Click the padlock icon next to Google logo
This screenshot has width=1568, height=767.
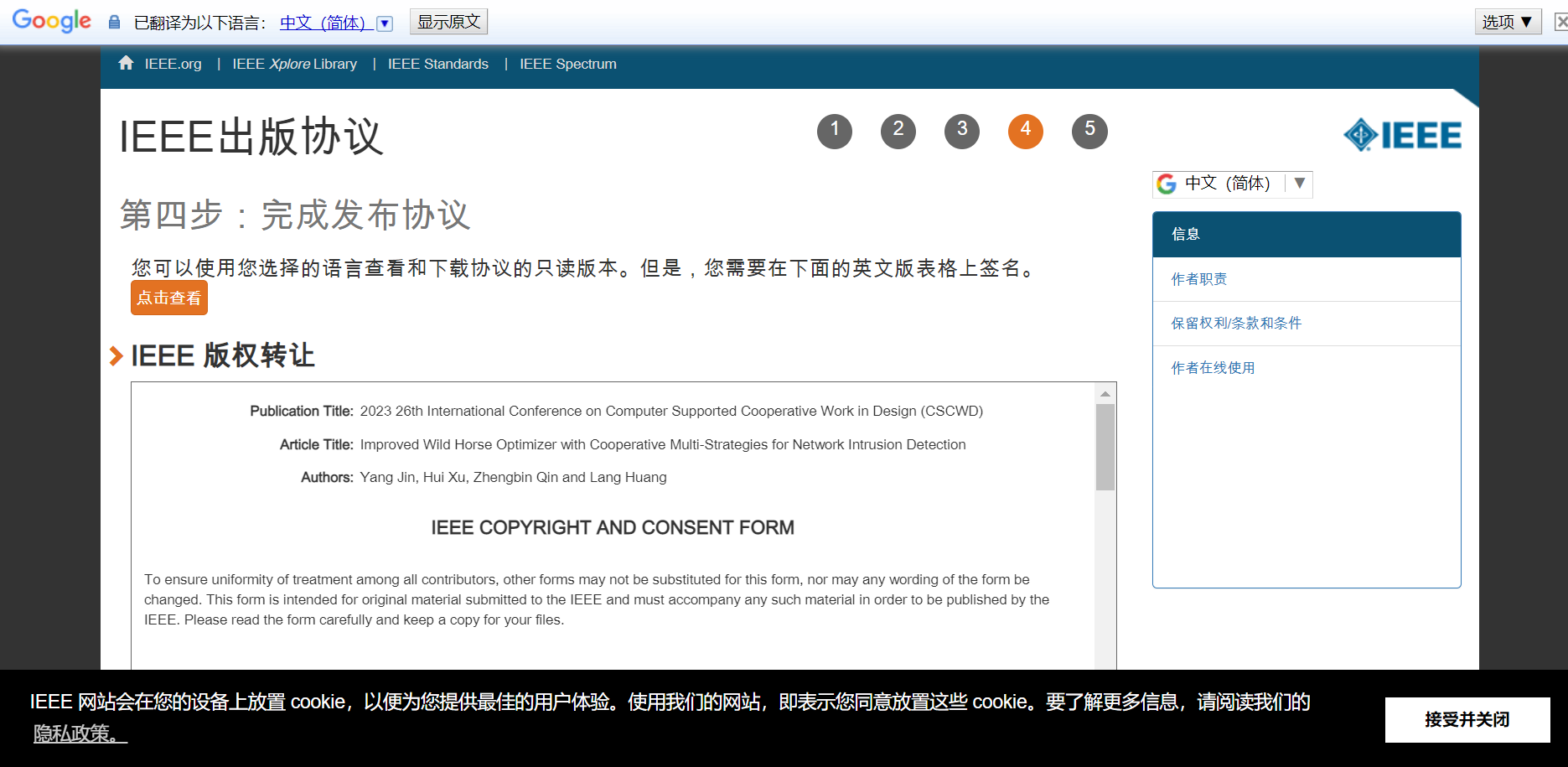(114, 23)
